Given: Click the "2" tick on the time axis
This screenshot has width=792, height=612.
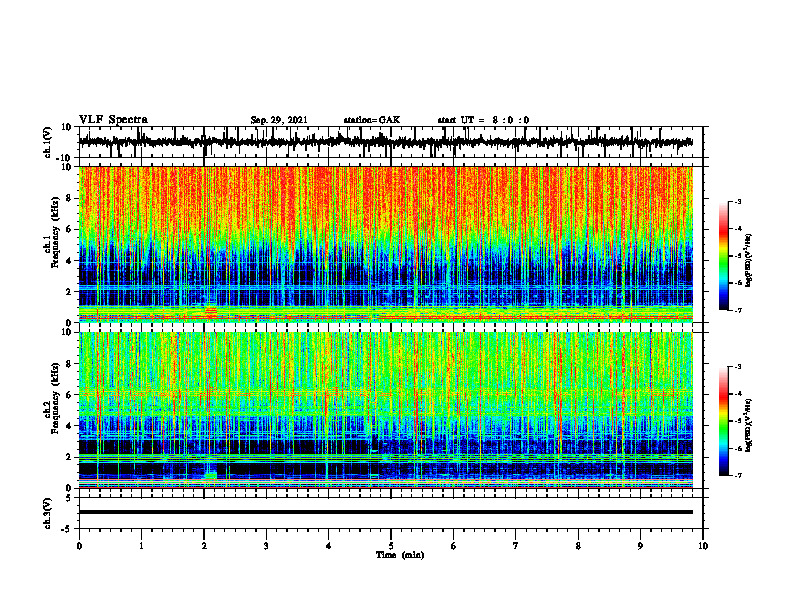Looking at the screenshot, I should pos(204,546).
